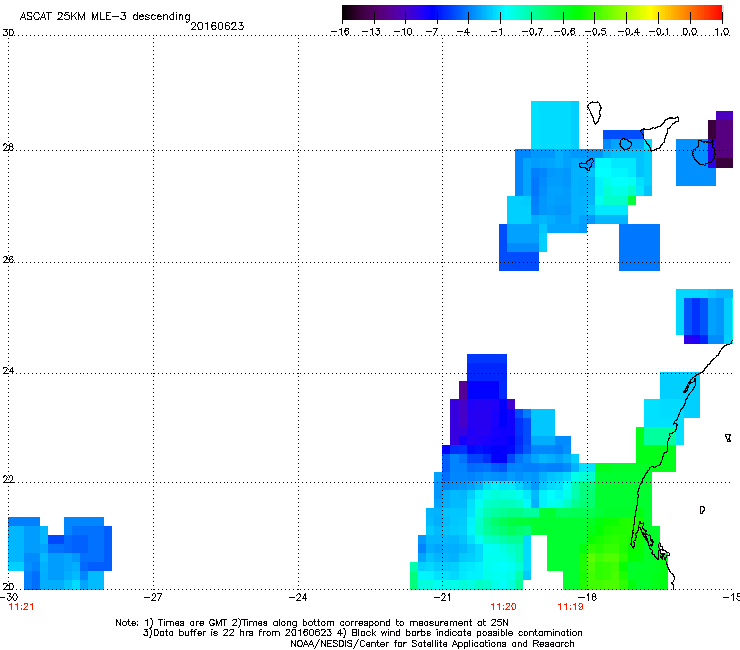Click the -0.7 colorbar tick label

click(x=532, y=32)
